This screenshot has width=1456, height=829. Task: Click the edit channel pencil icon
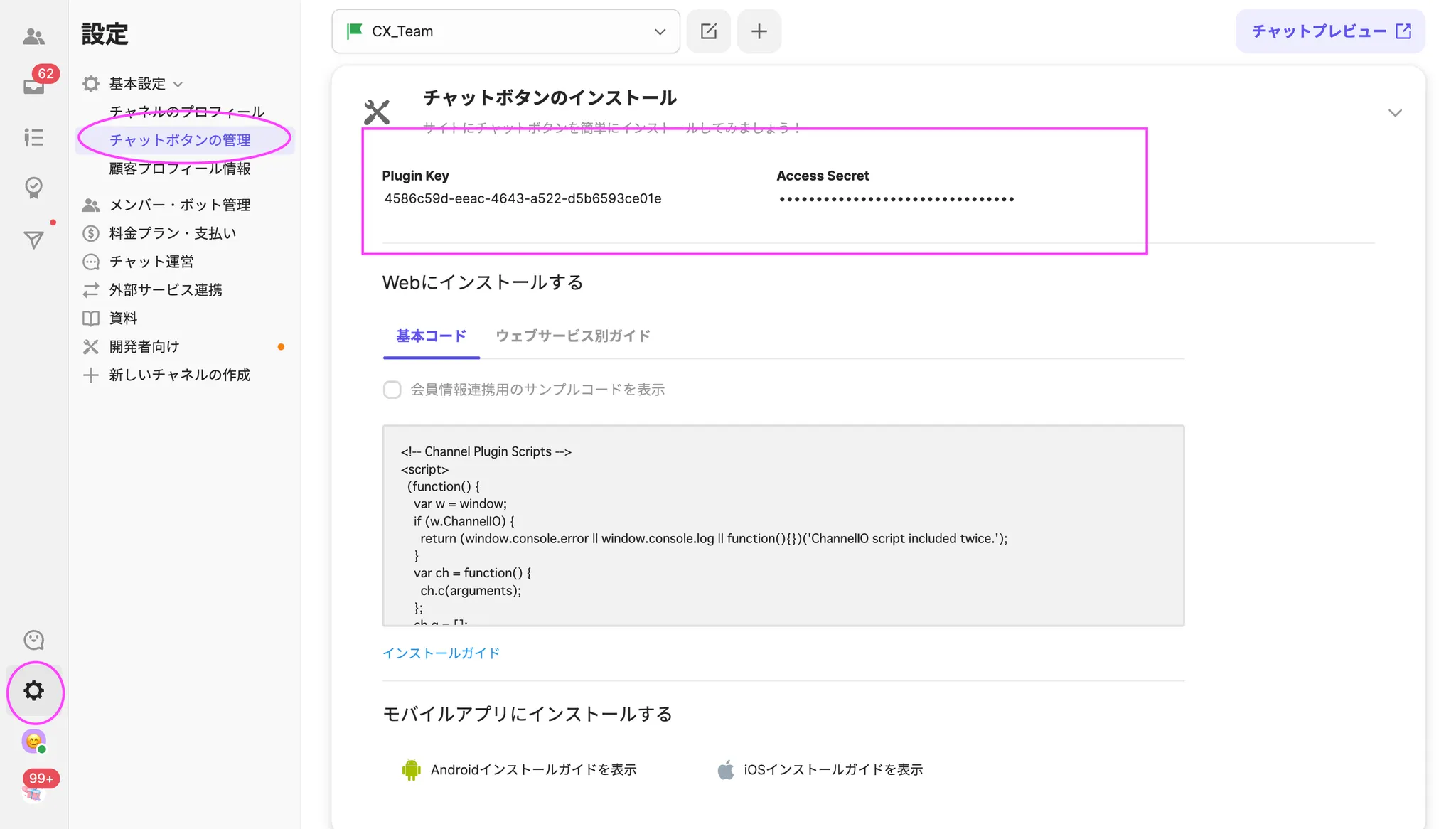[x=708, y=31]
